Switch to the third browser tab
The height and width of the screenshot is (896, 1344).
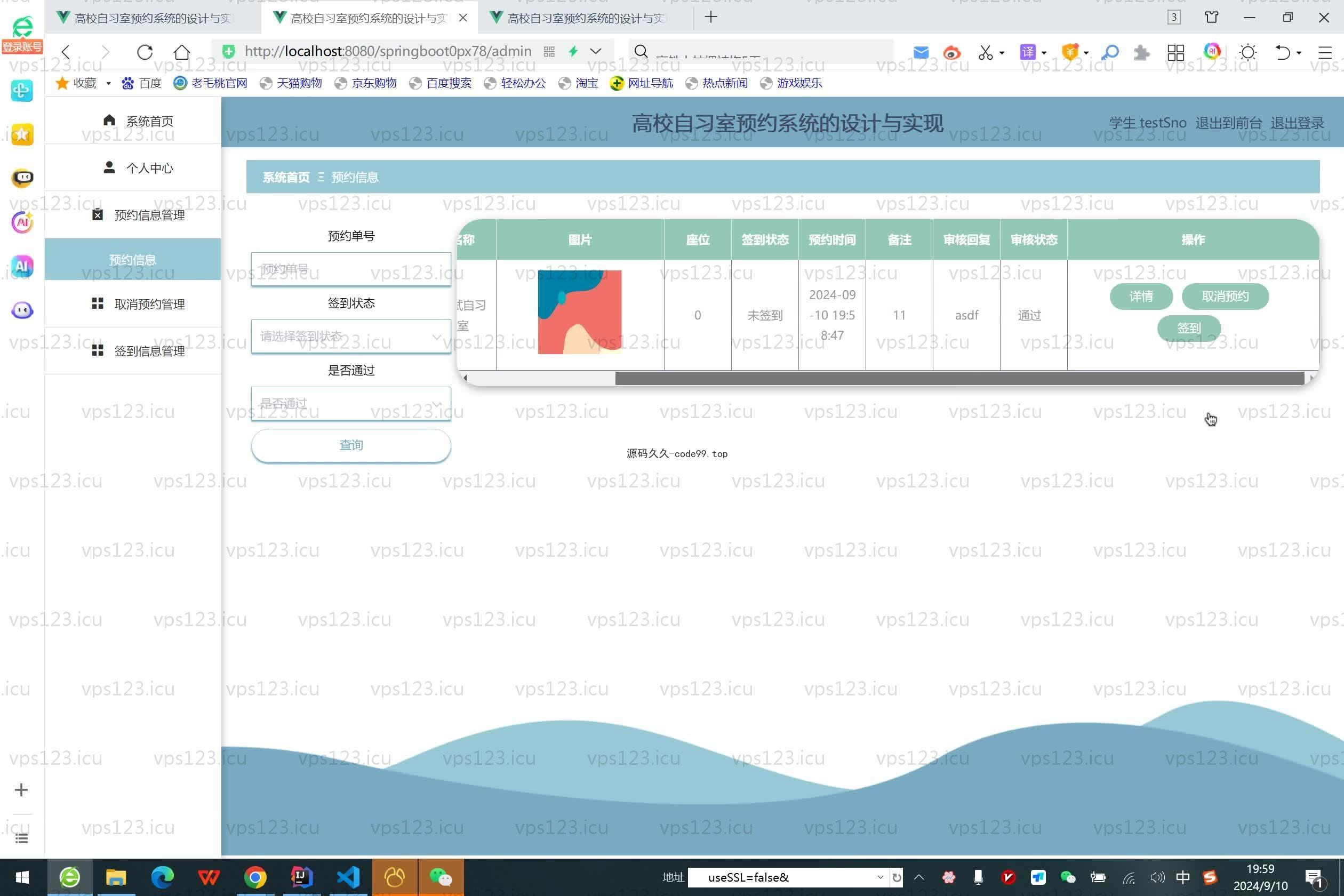click(x=585, y=18)
